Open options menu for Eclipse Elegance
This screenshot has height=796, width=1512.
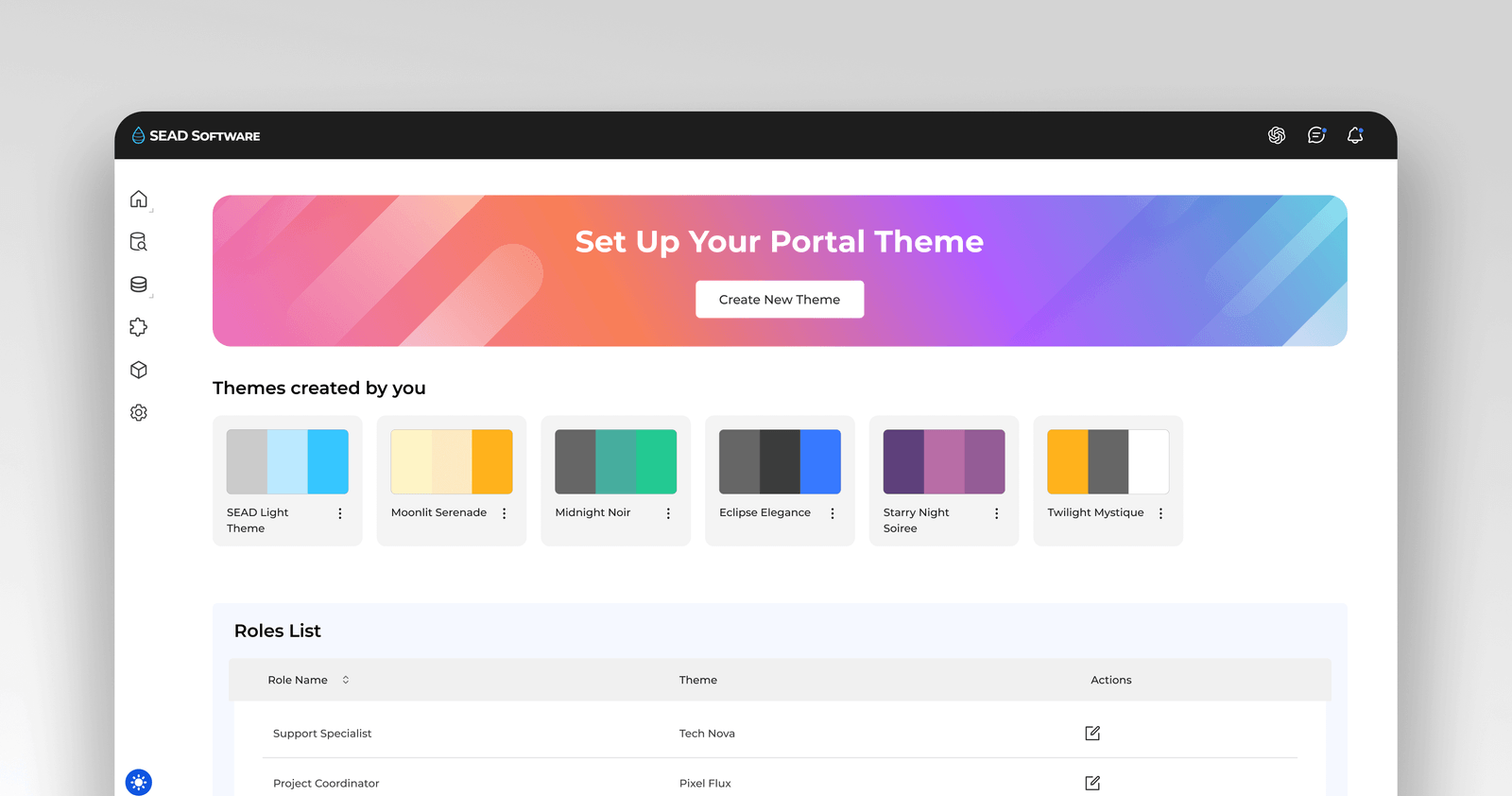pos(833,513)
